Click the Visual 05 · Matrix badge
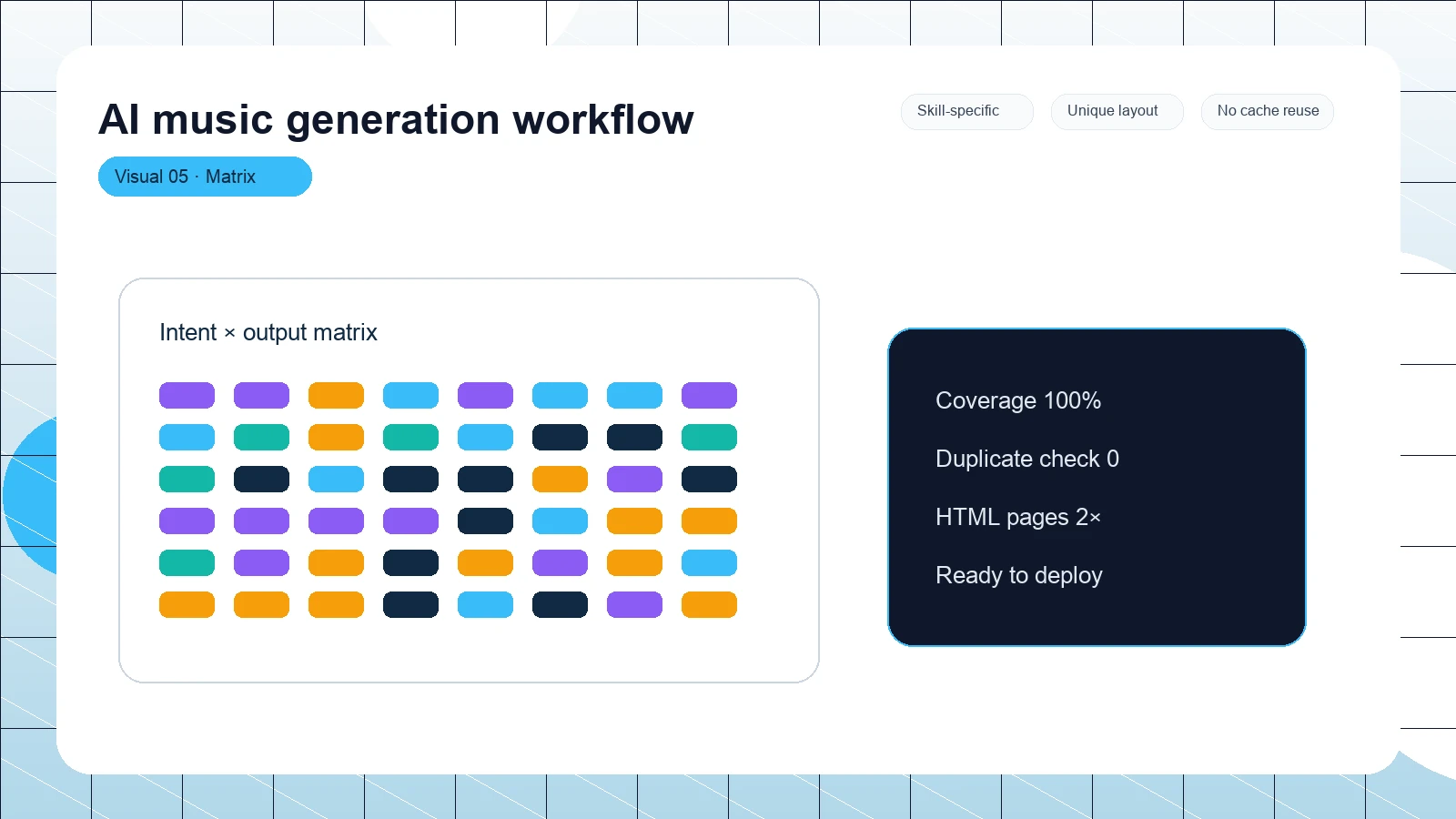This screenshot has width=1456, height=819. click(x=205, y=177)
